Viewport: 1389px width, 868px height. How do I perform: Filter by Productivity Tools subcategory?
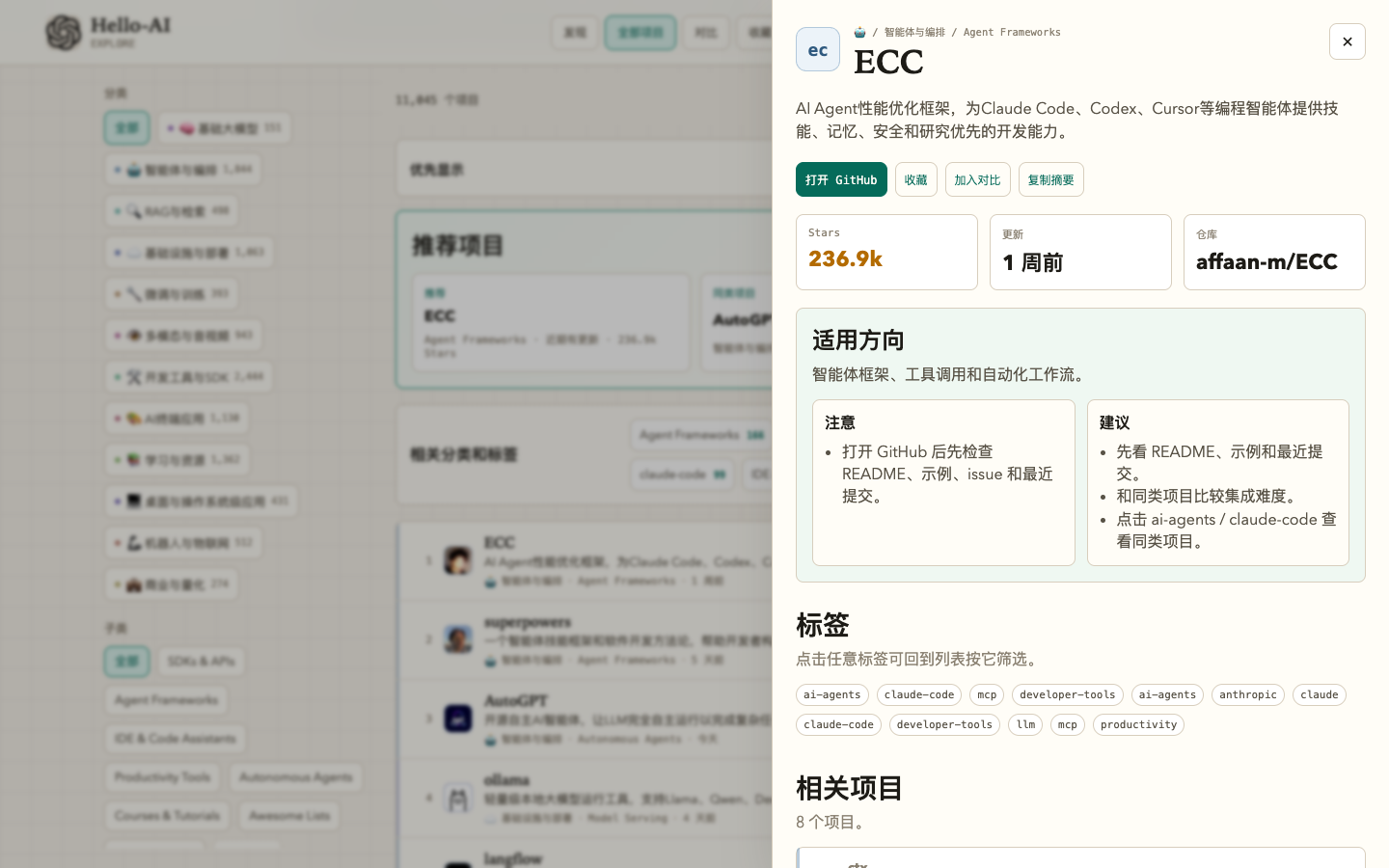click(x=162, y=776)
